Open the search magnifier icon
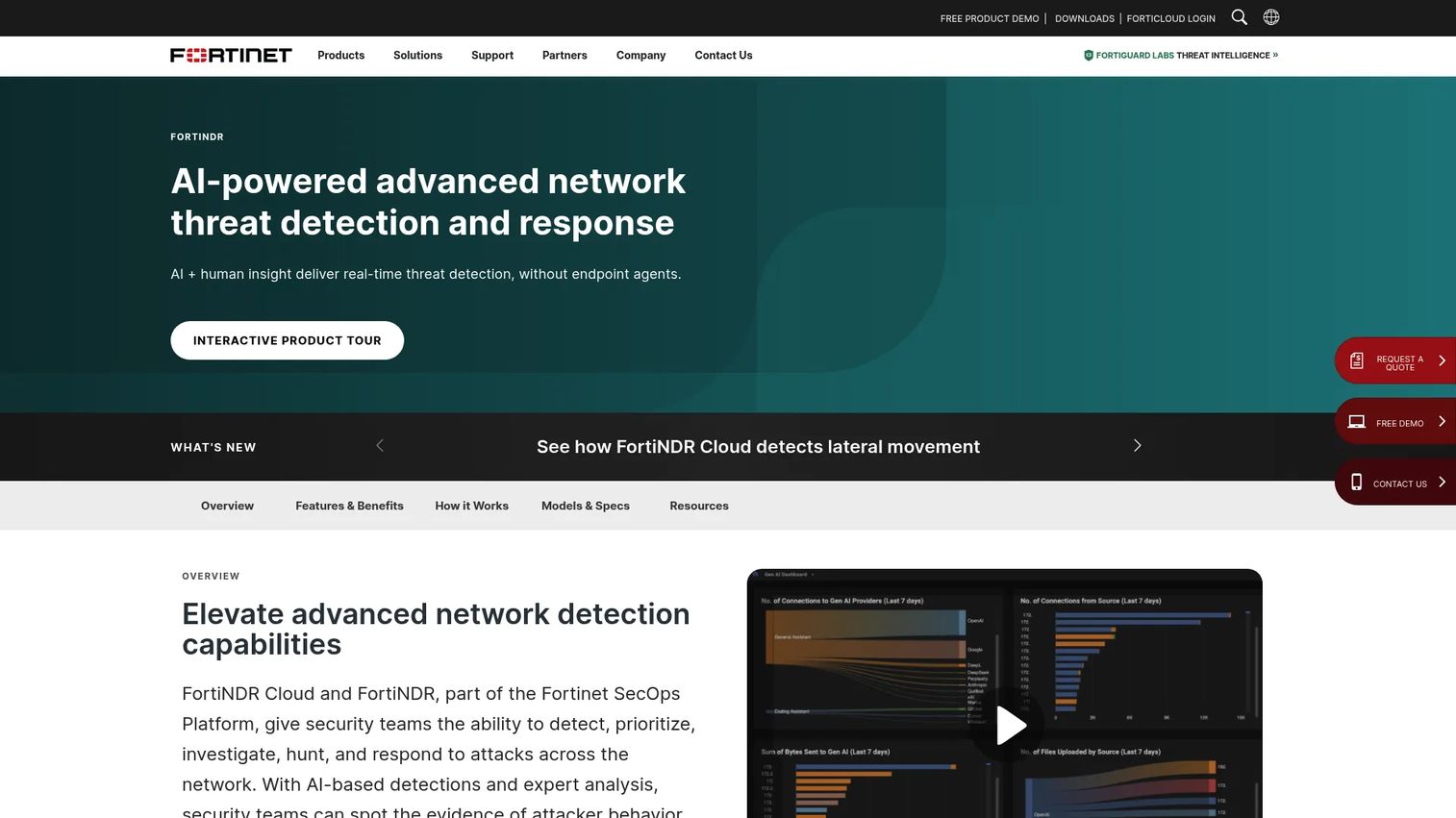This screenshot has height=818, width=1456. pos(1240,17)
